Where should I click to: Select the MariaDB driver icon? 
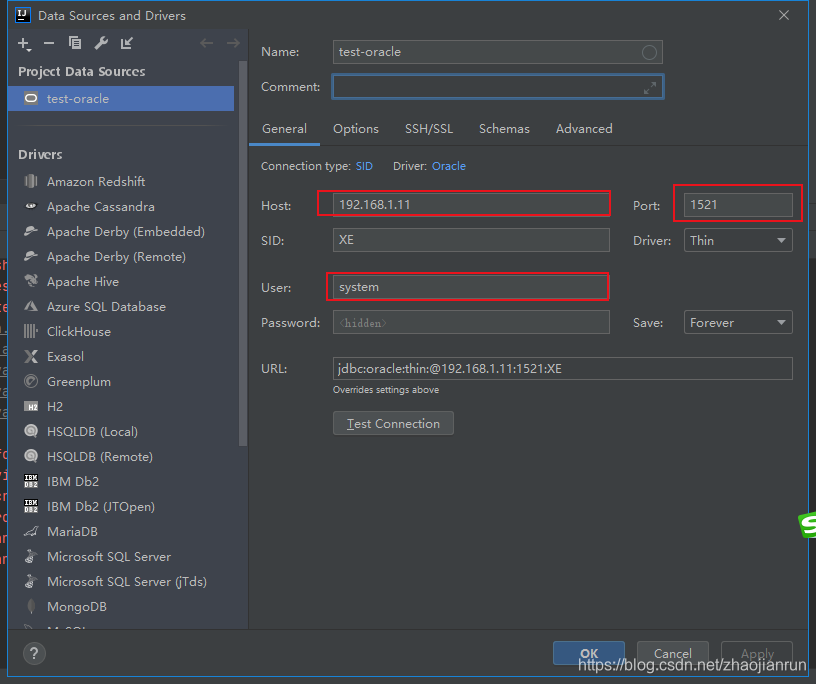click(x=30, y=531)
